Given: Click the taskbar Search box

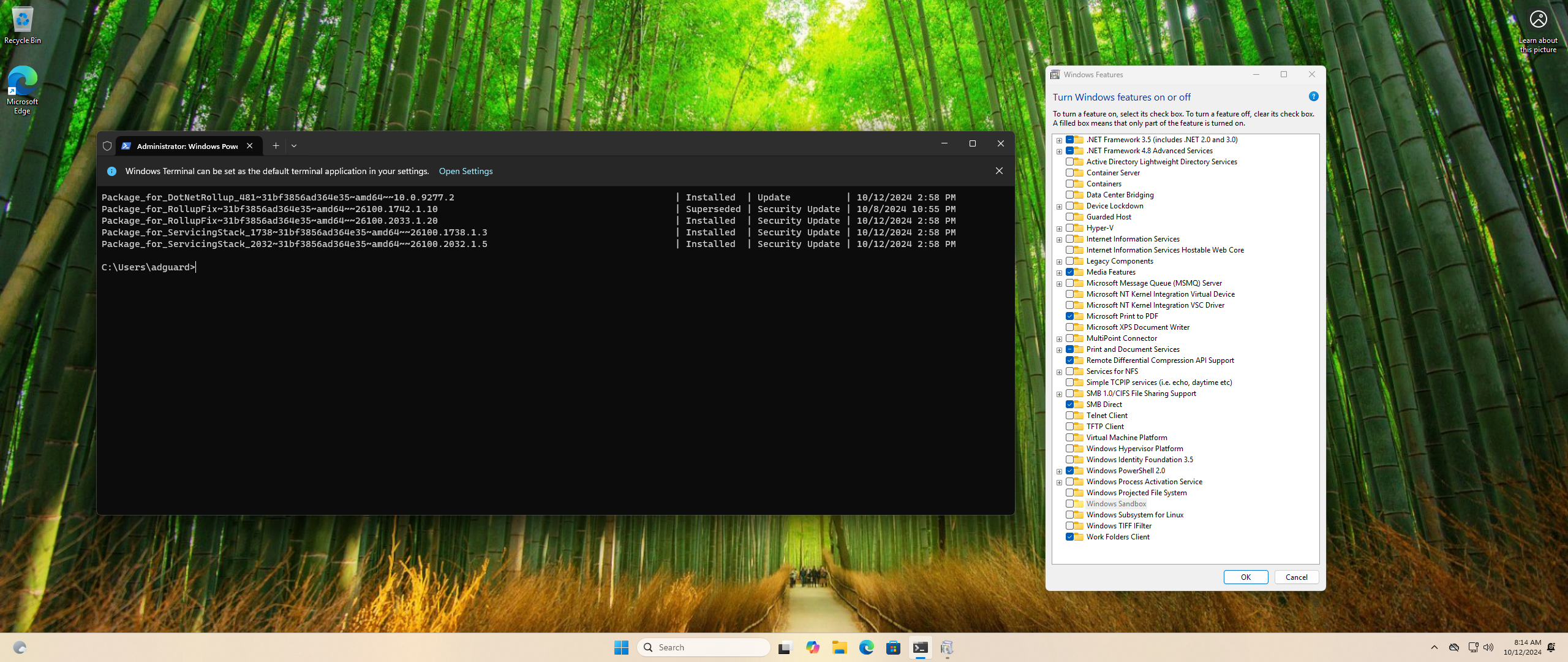Looking at the screenshot, I should coord(703,647).
